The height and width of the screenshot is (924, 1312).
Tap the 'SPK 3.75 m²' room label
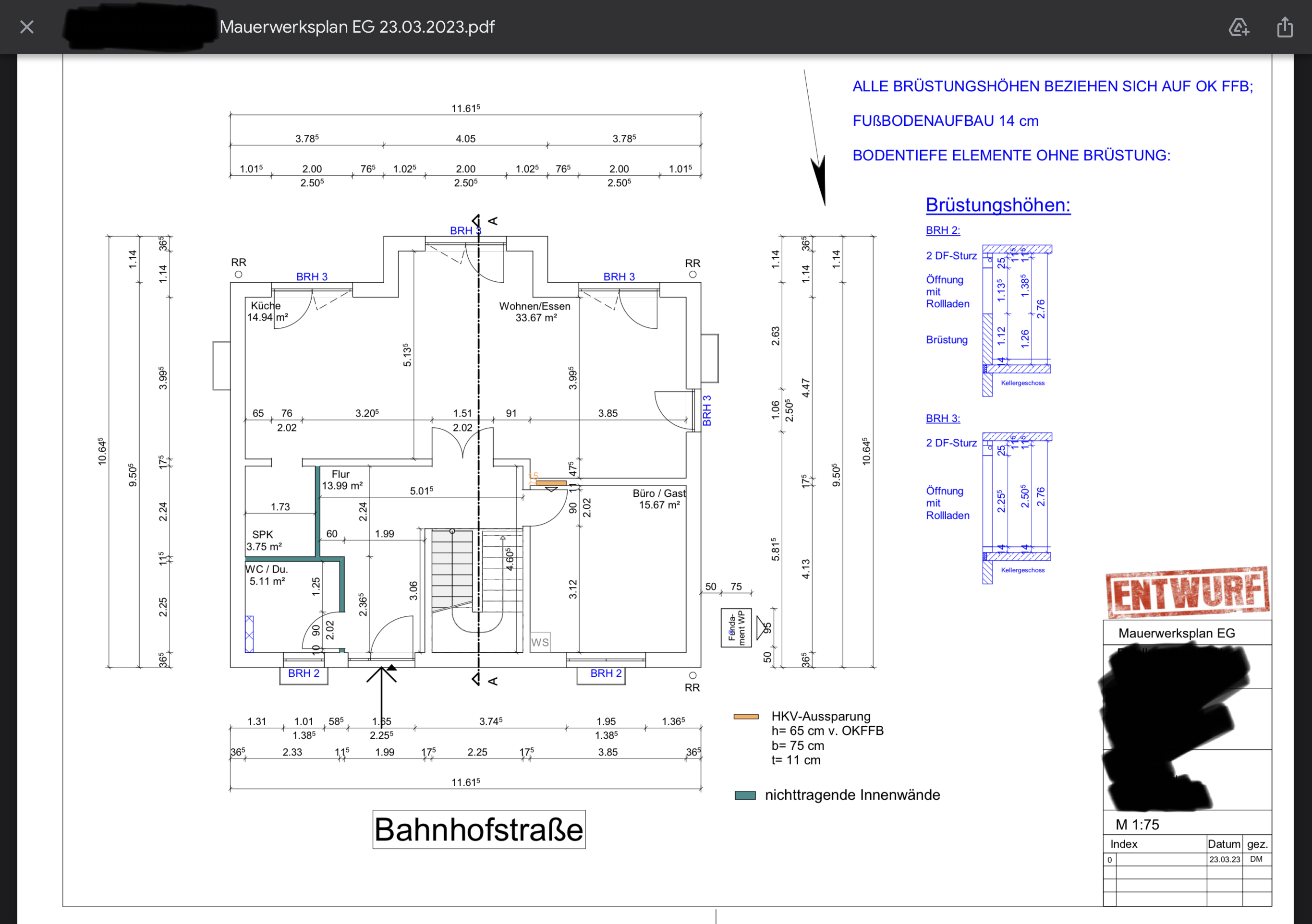click(264, 540)
